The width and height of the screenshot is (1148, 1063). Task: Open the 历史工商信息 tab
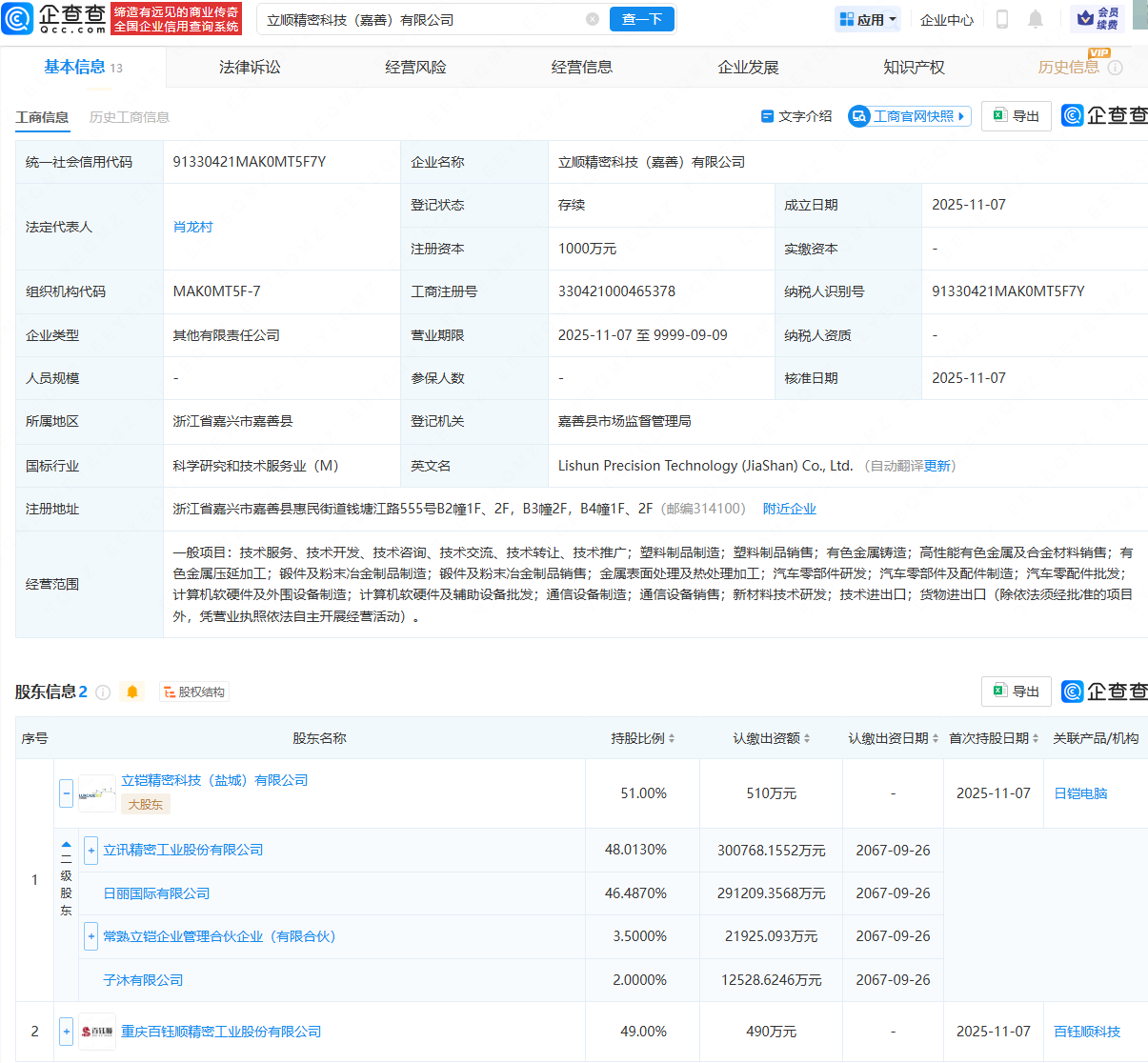click(x=129, y=118)
